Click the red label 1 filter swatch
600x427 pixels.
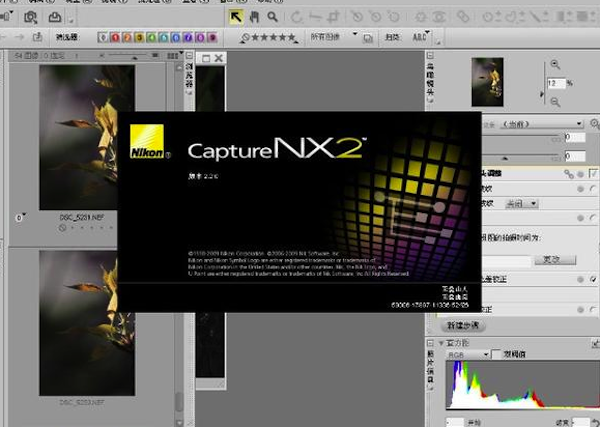pyautogui.click(x=115, y=37)
